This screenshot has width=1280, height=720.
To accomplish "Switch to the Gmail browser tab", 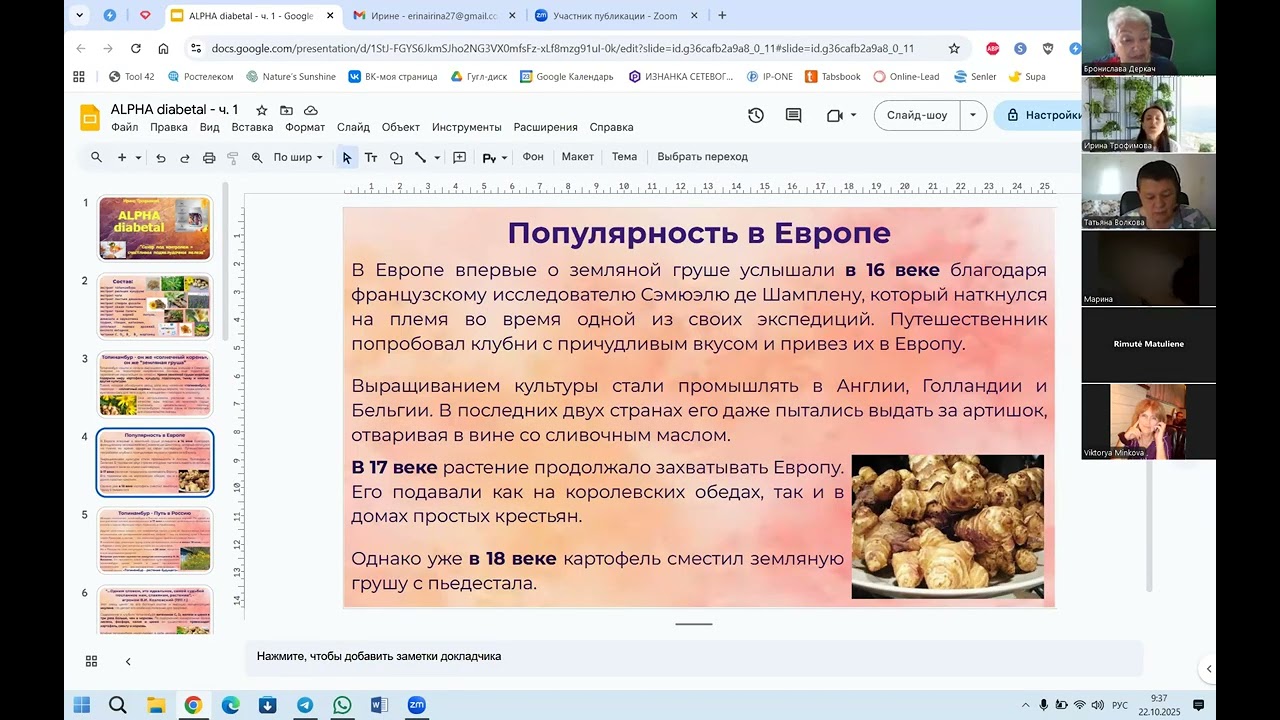I will point(434,16).
